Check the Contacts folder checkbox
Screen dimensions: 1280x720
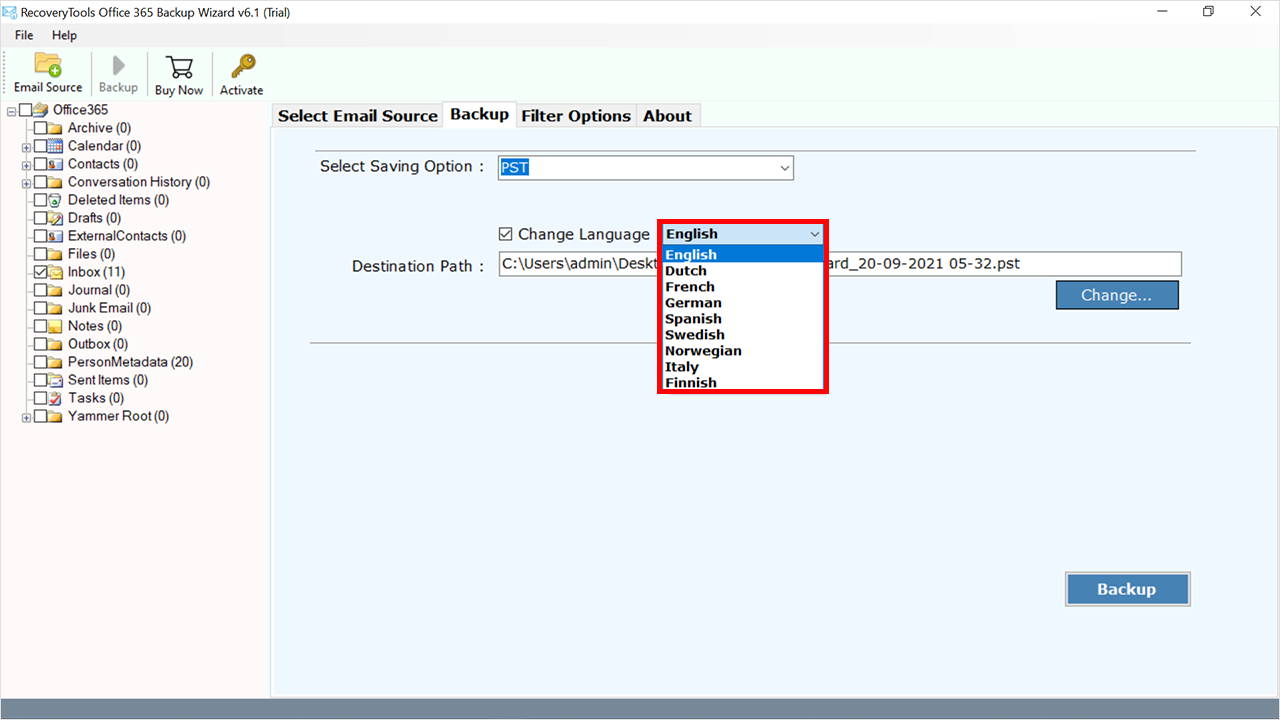(x=41, y=164)
